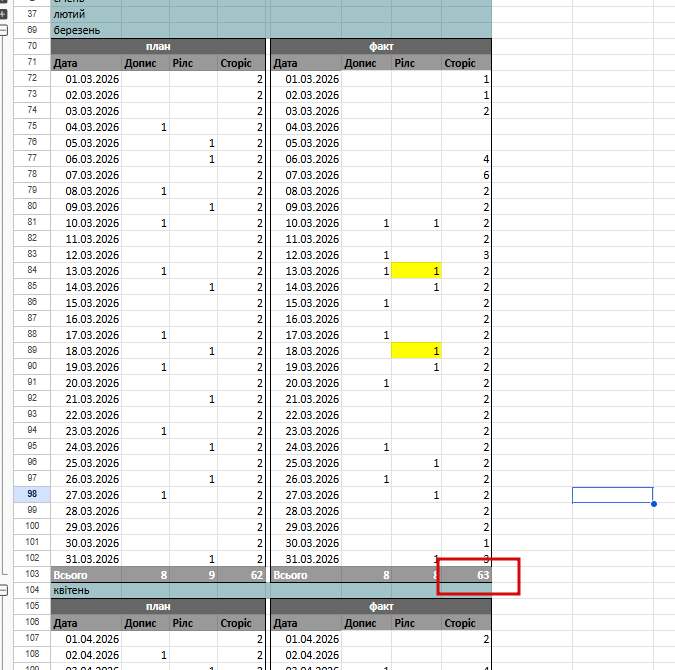Select the лютий month cell

coord(86,14)
